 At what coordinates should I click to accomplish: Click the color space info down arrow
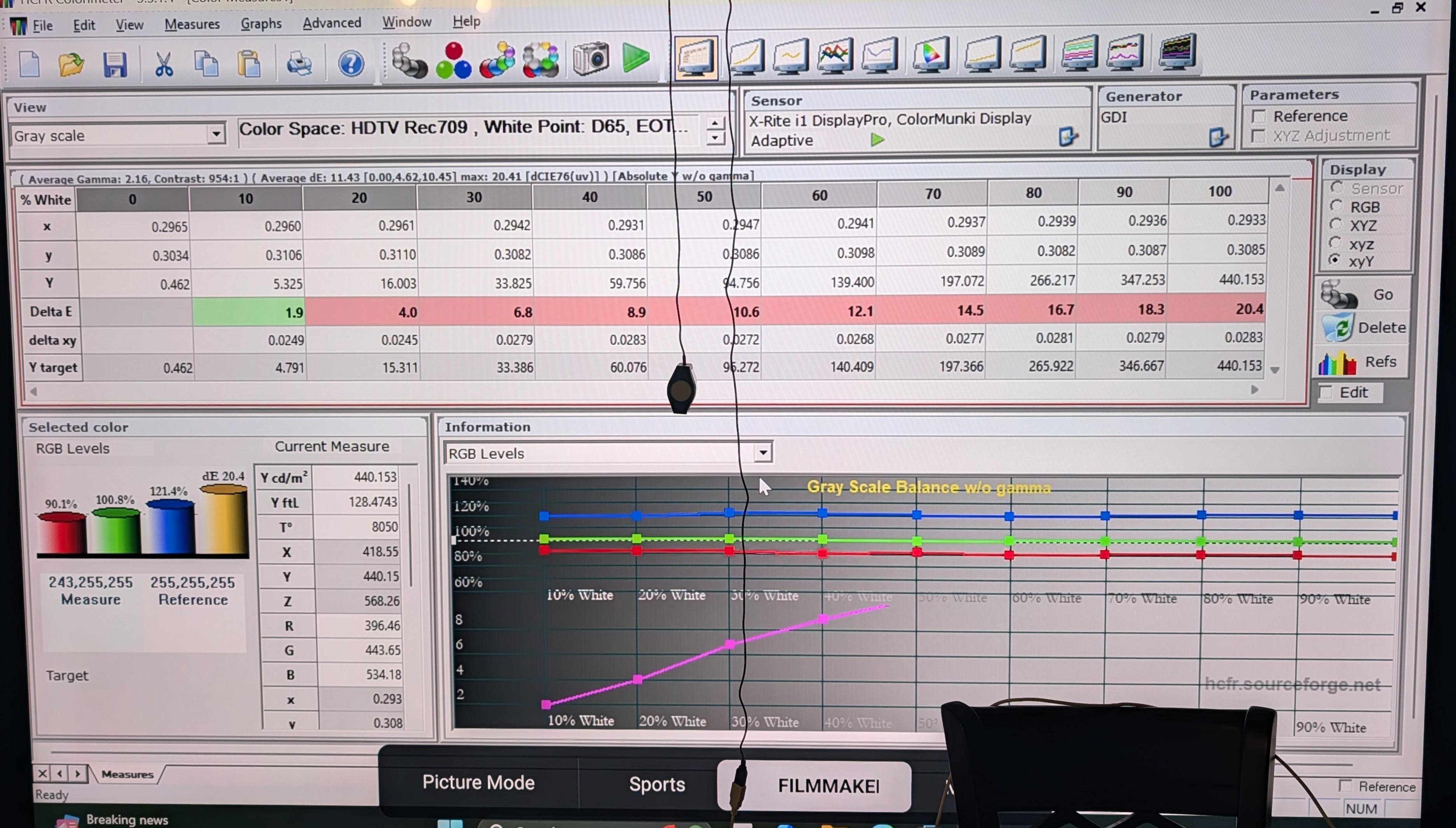click(x=715, y=138)
